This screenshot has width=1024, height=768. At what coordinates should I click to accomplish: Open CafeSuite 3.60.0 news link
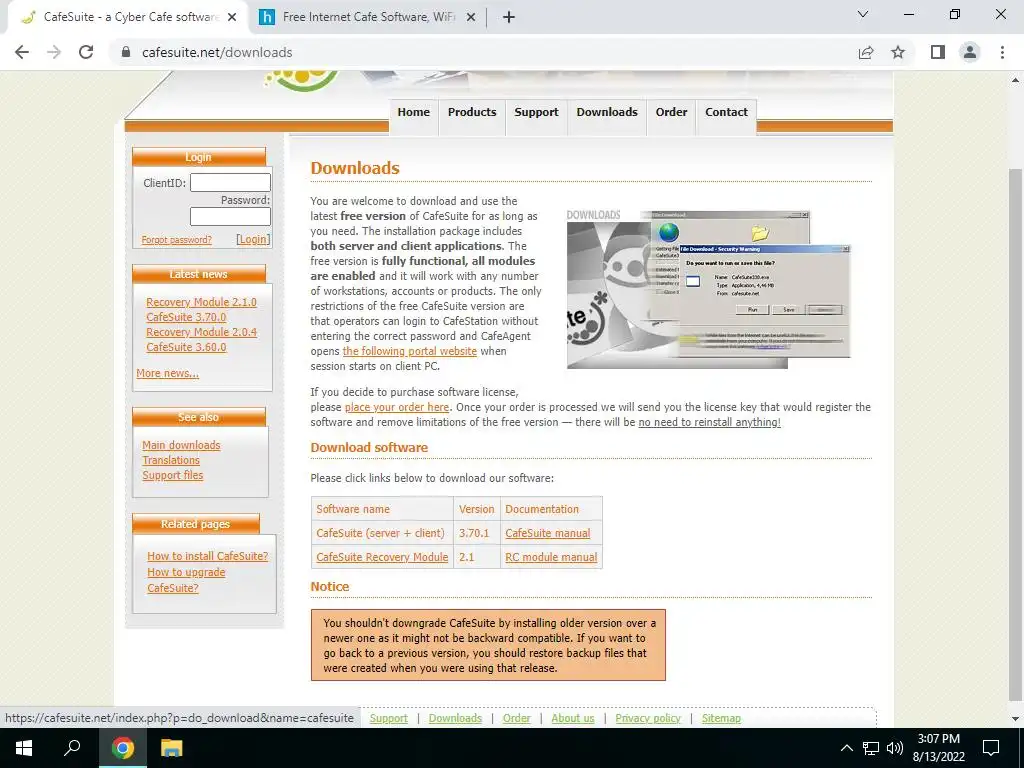[x=186, y=347]
